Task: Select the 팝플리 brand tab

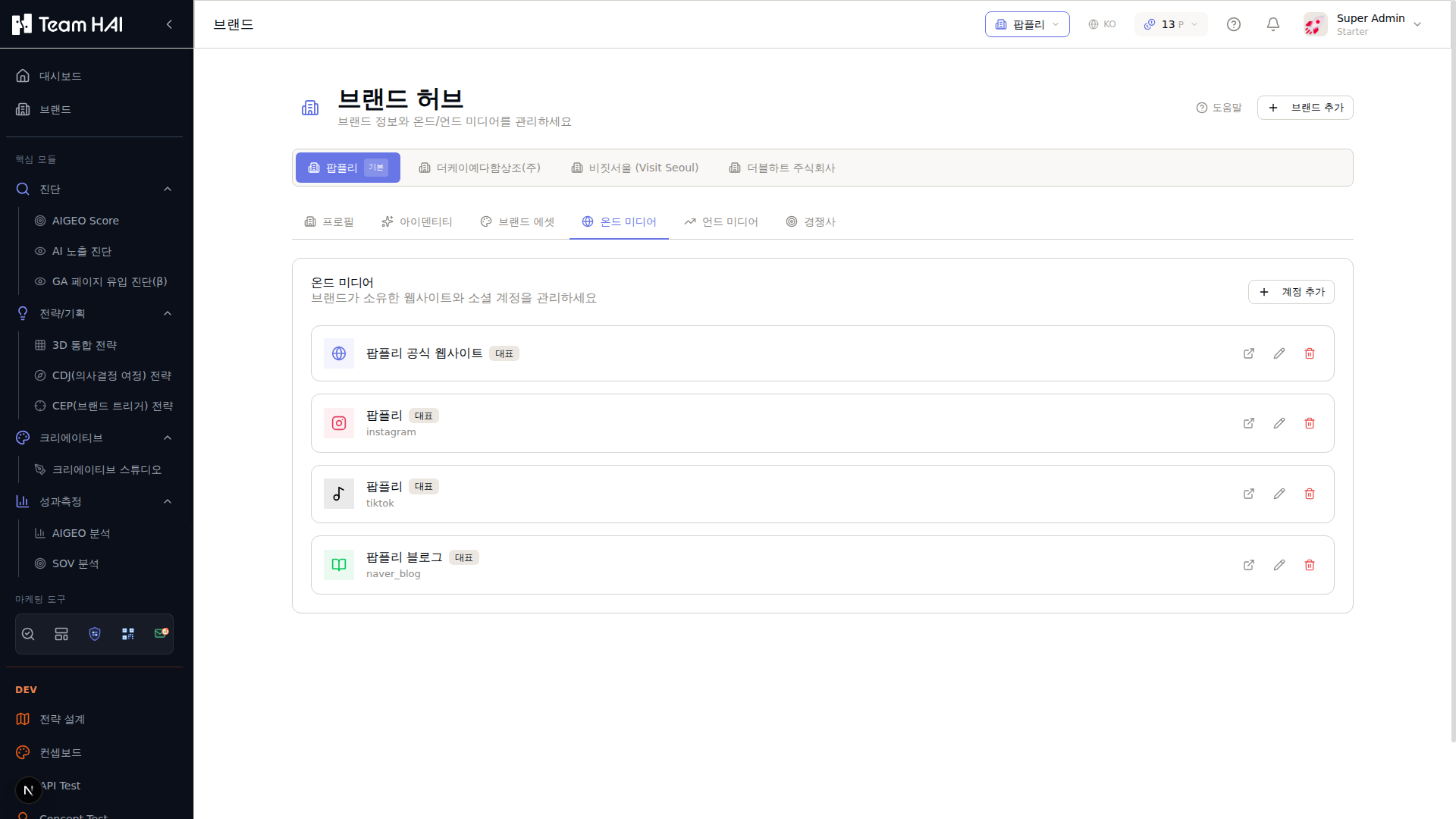Action: 348,168
